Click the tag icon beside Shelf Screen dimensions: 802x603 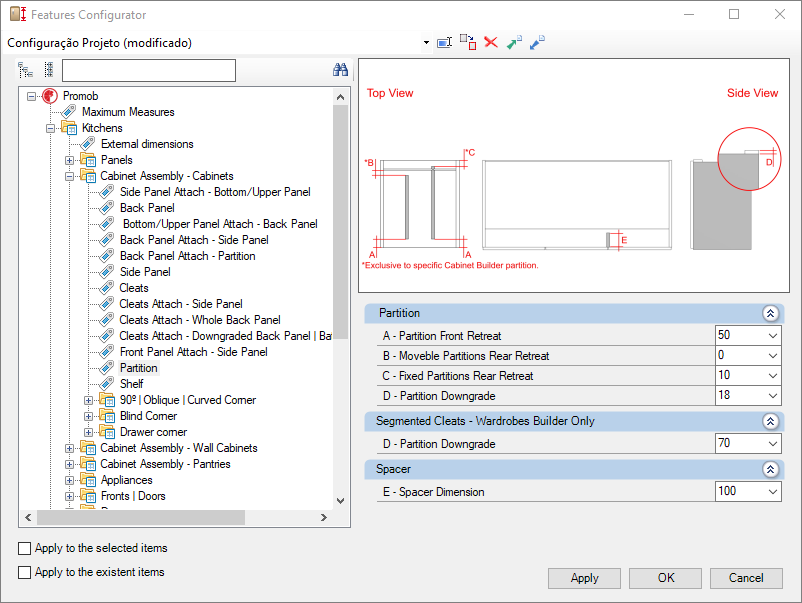[x=106, y=384]
